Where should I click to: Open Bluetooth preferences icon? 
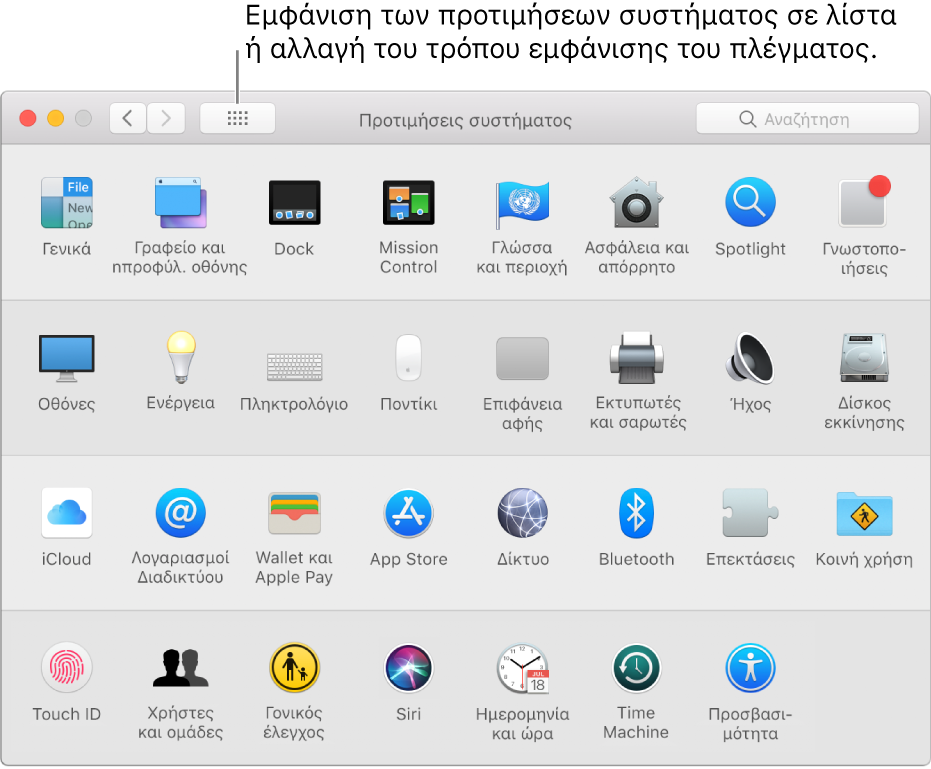636,513
